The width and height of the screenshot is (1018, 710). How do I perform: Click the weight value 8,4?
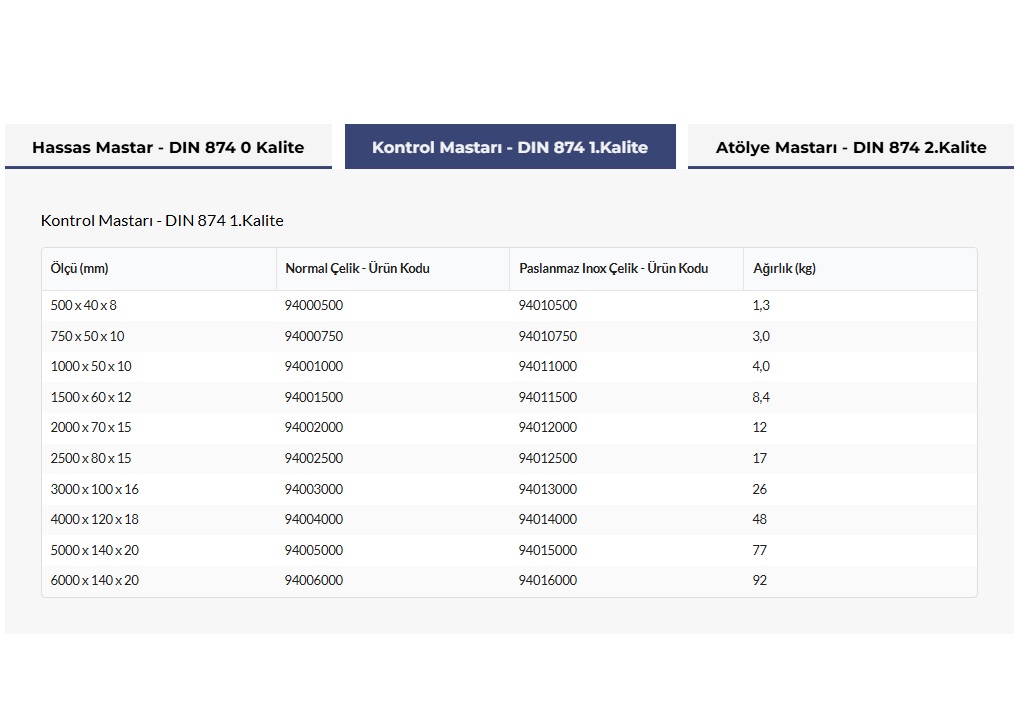click(x=761, y=398)
